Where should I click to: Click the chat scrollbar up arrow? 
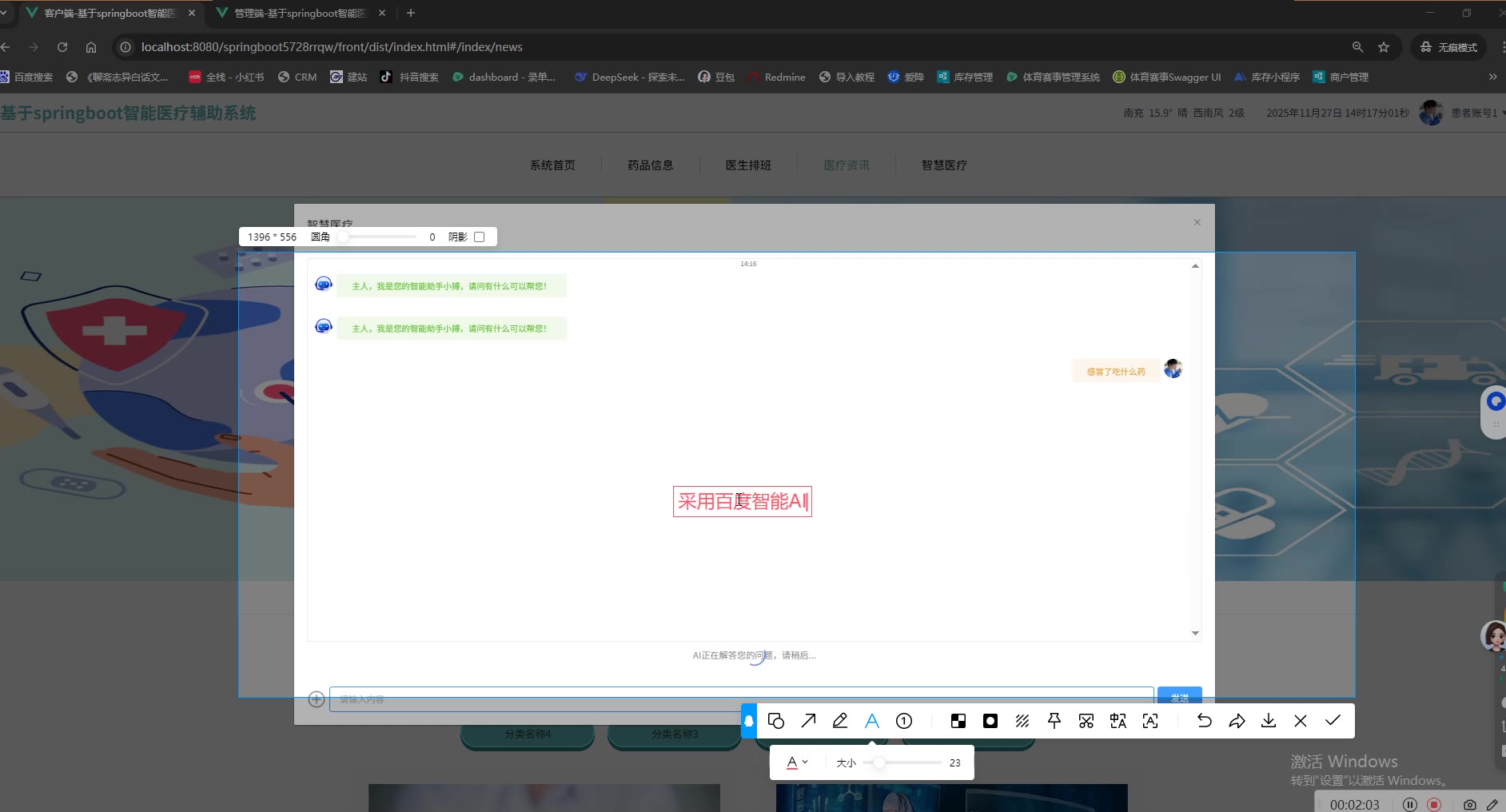pyautogui.click(x=1195, y=265)
